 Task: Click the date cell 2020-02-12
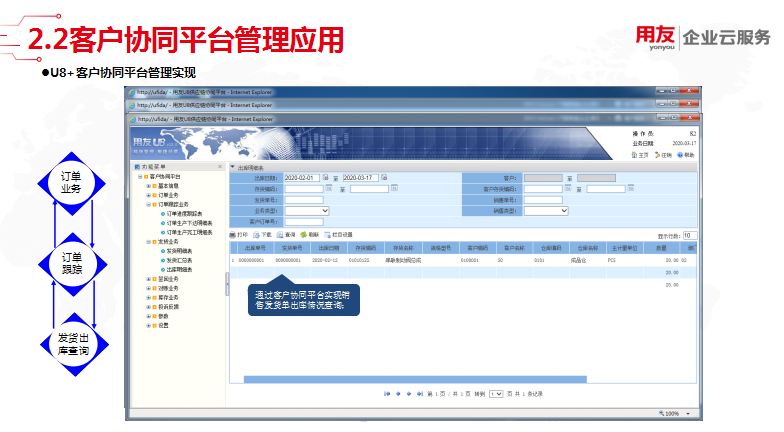pyautogui.click(x=324, y=260)
